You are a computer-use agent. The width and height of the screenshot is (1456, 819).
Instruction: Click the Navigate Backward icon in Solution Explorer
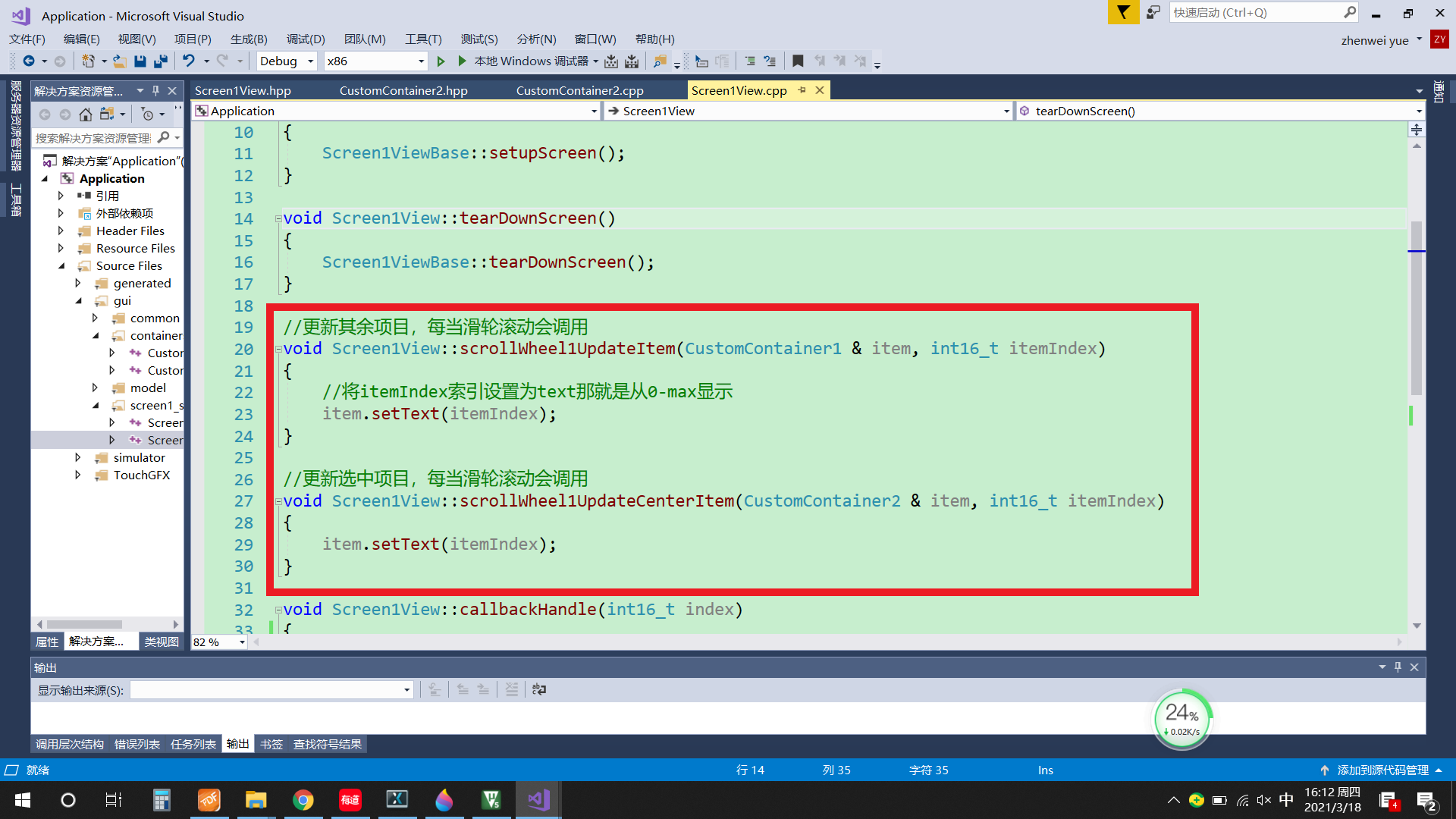45,115
